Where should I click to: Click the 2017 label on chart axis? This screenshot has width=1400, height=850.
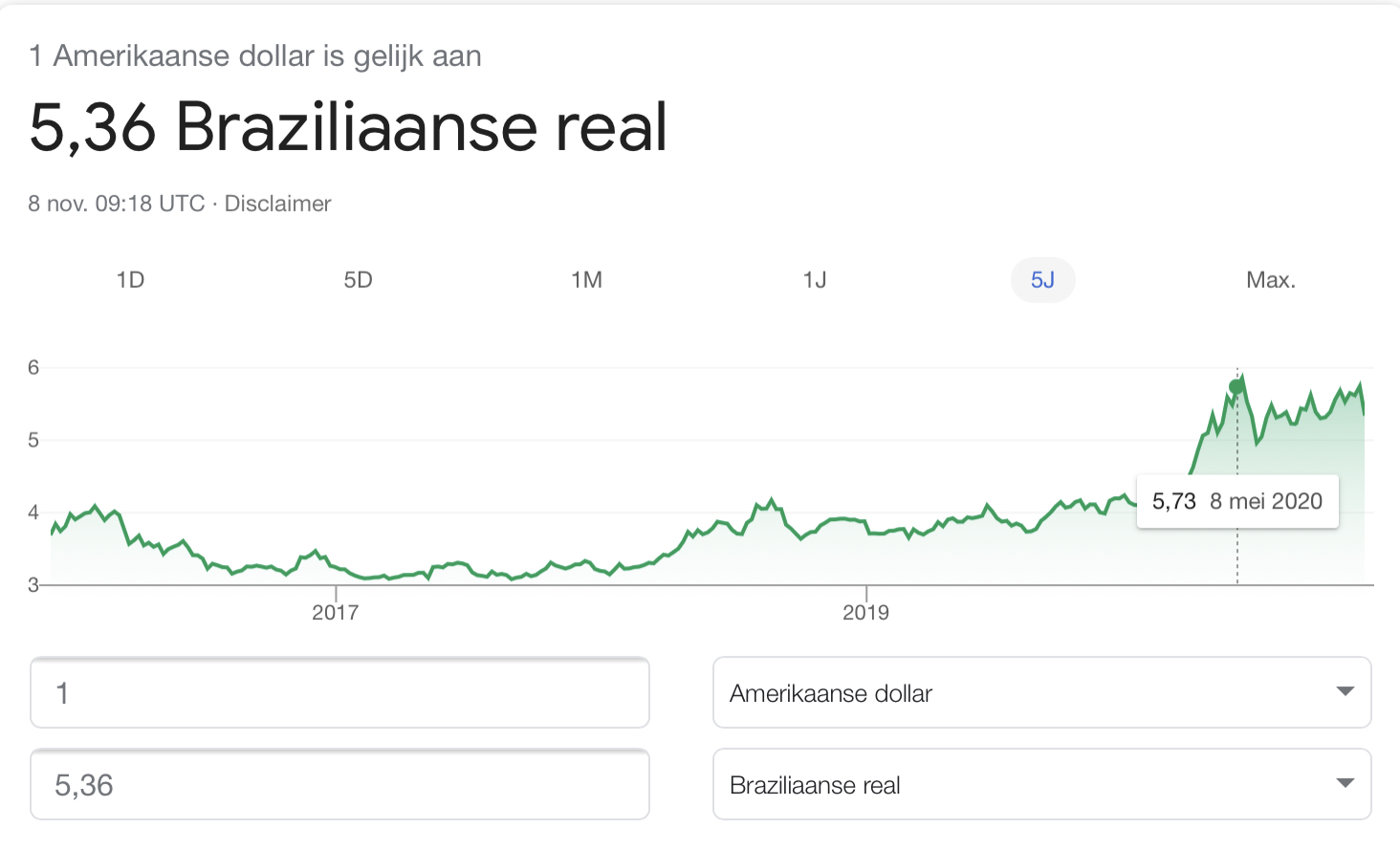335,612
